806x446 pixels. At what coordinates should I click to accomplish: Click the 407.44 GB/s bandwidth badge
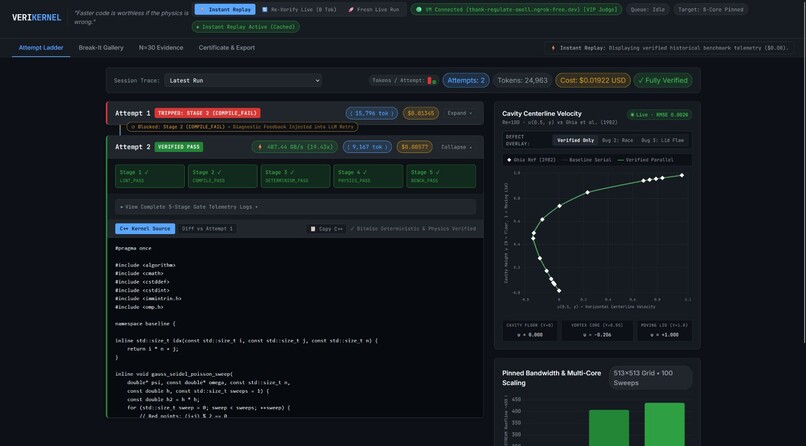point(295,147)
